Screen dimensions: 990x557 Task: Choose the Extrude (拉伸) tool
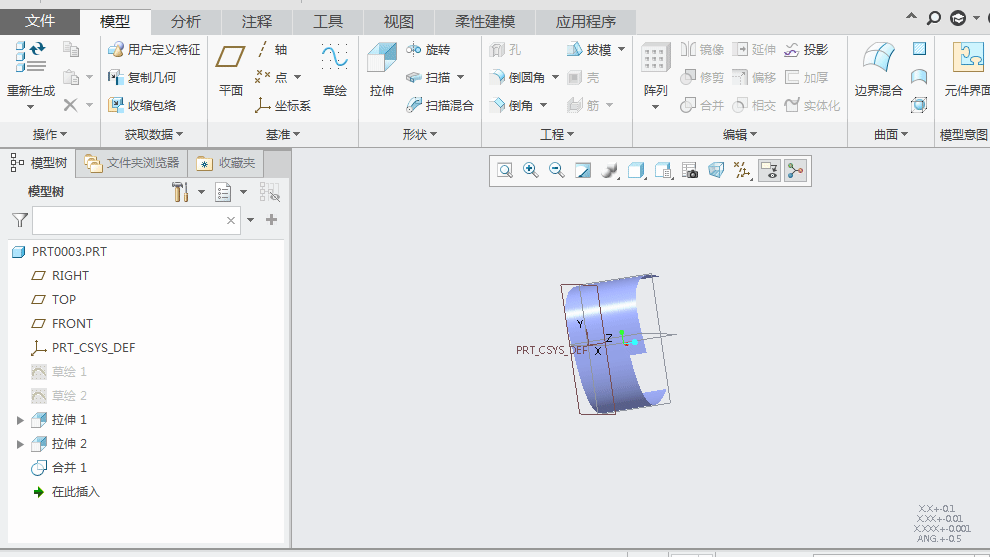(382, 68)
